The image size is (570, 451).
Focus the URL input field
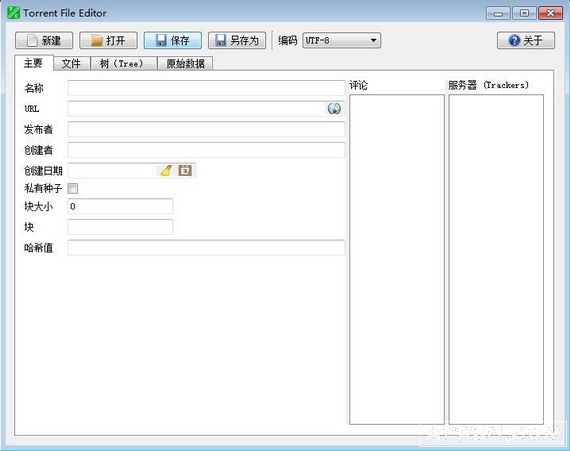206,109
